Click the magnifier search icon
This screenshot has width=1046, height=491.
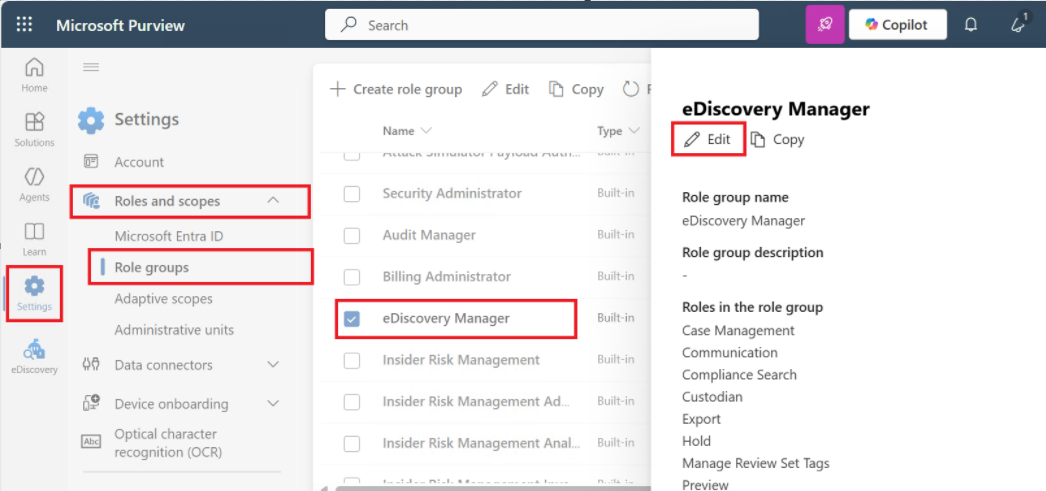tap(348, 25)
